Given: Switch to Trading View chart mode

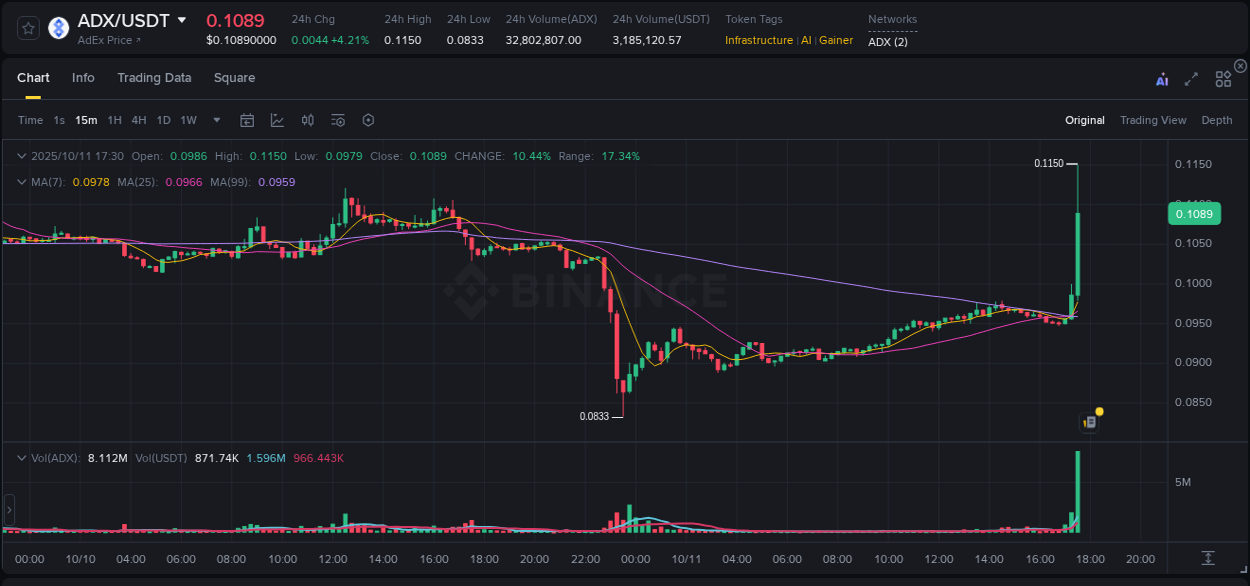Looking at the screenshot, I should pos(1153,119).
